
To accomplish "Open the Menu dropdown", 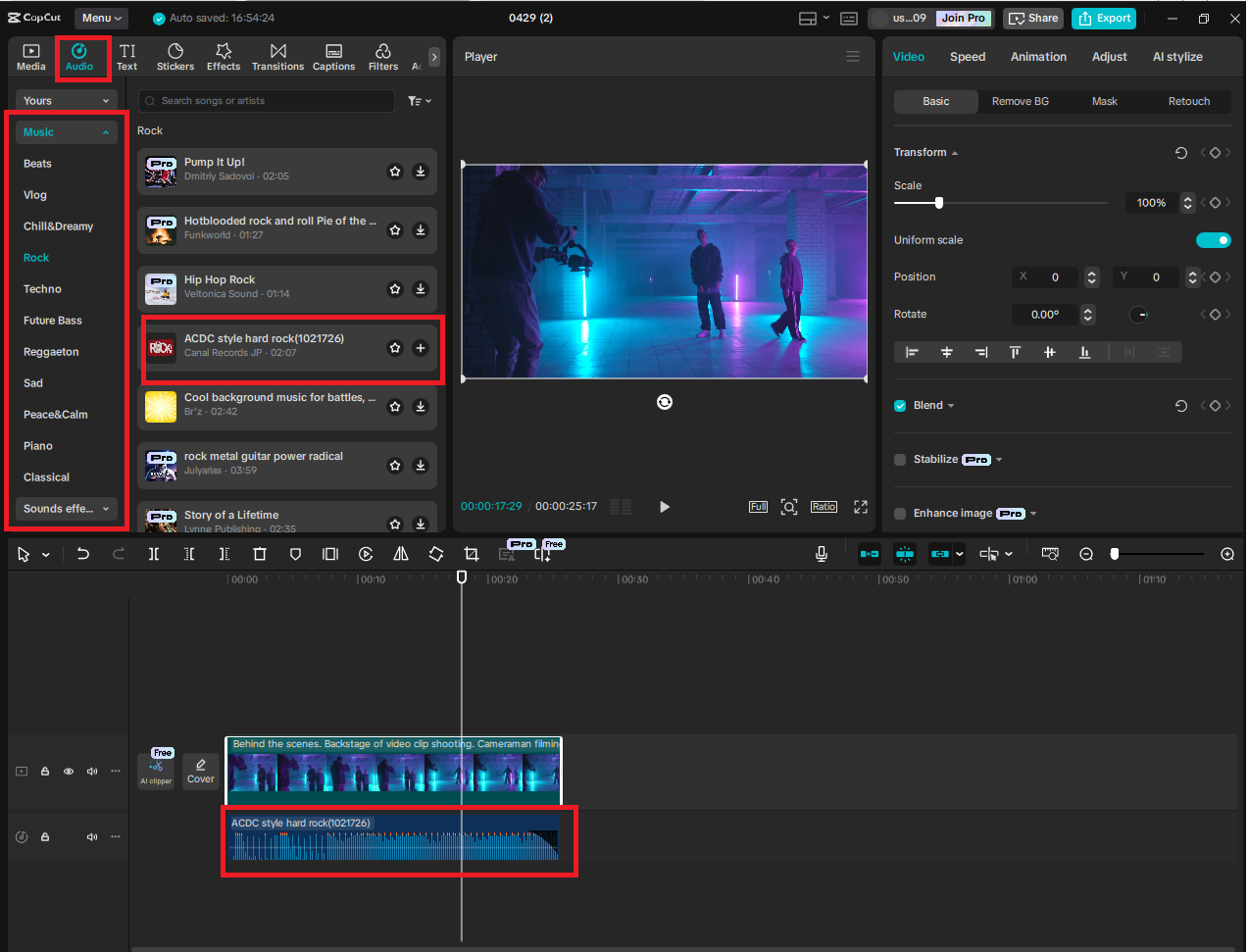I will 101,18.
